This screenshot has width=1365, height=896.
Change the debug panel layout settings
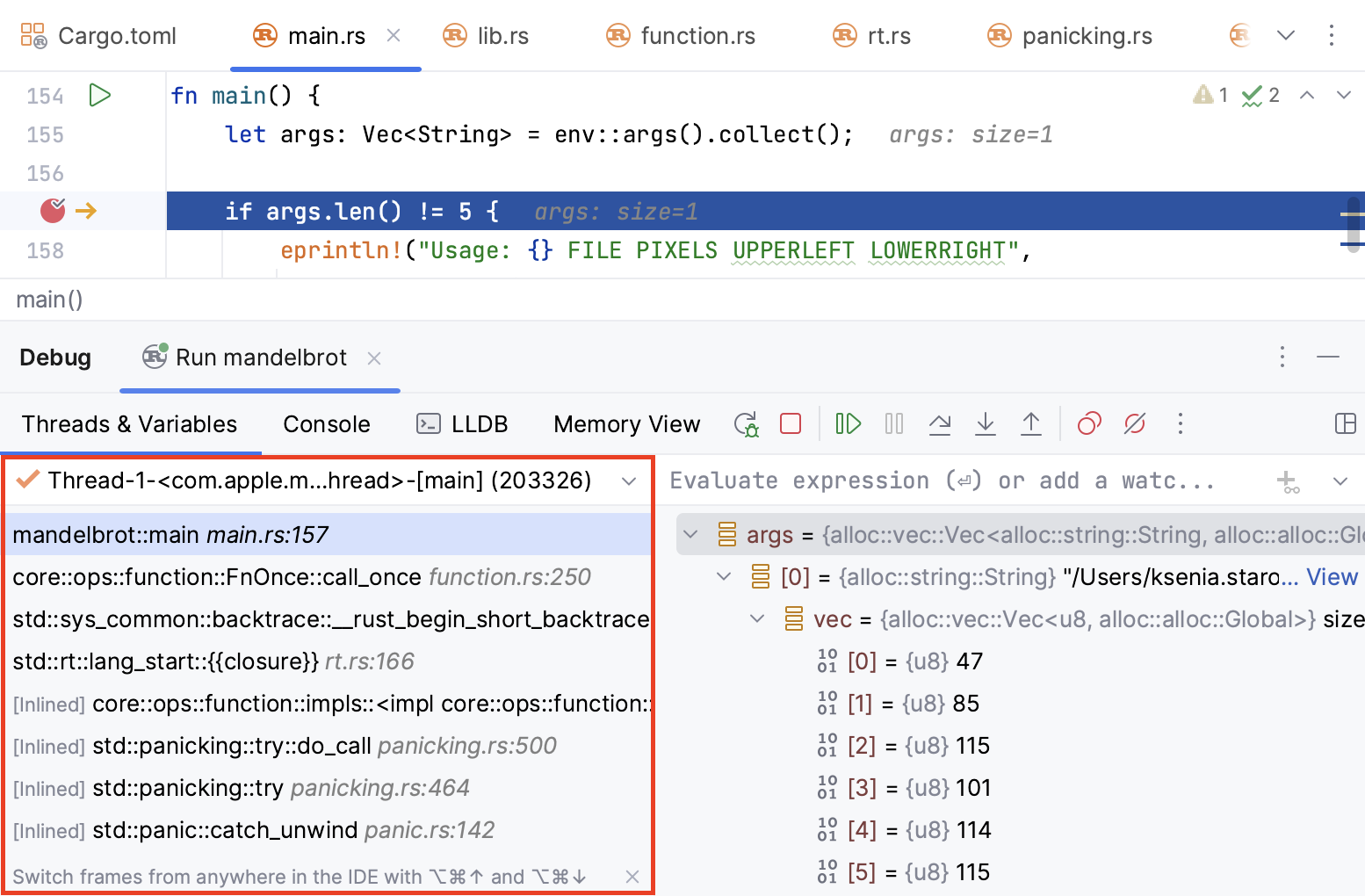pyautogui.click(x=1346, y=424)
